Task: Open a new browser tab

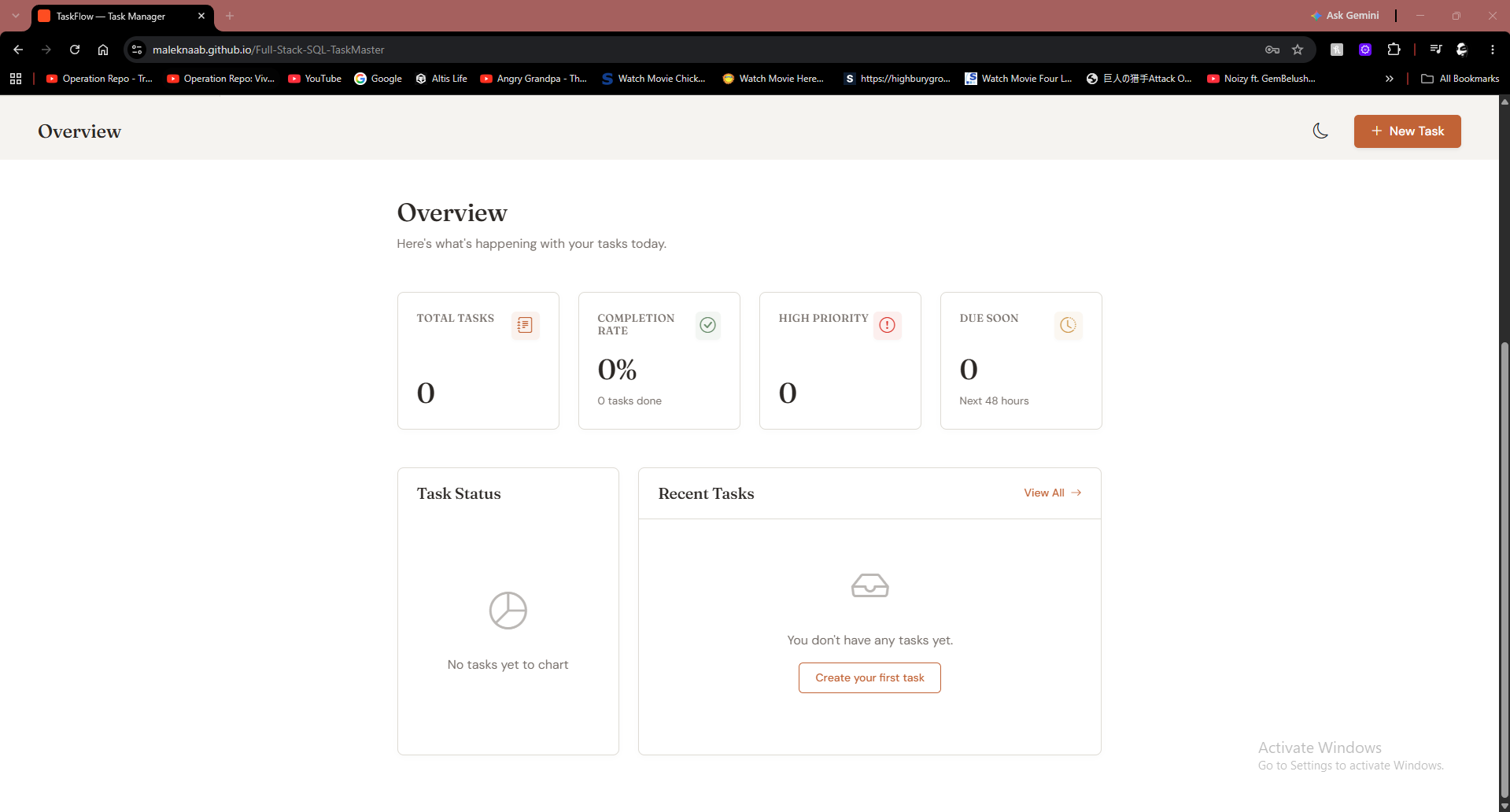Action: [230, 16]
